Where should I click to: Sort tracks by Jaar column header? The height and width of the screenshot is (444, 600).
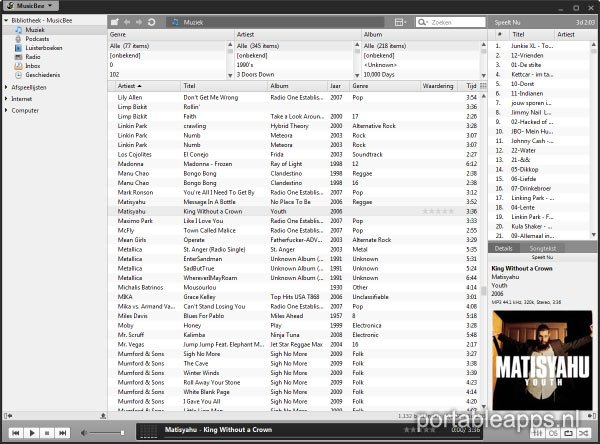click(x=336, y=87)
